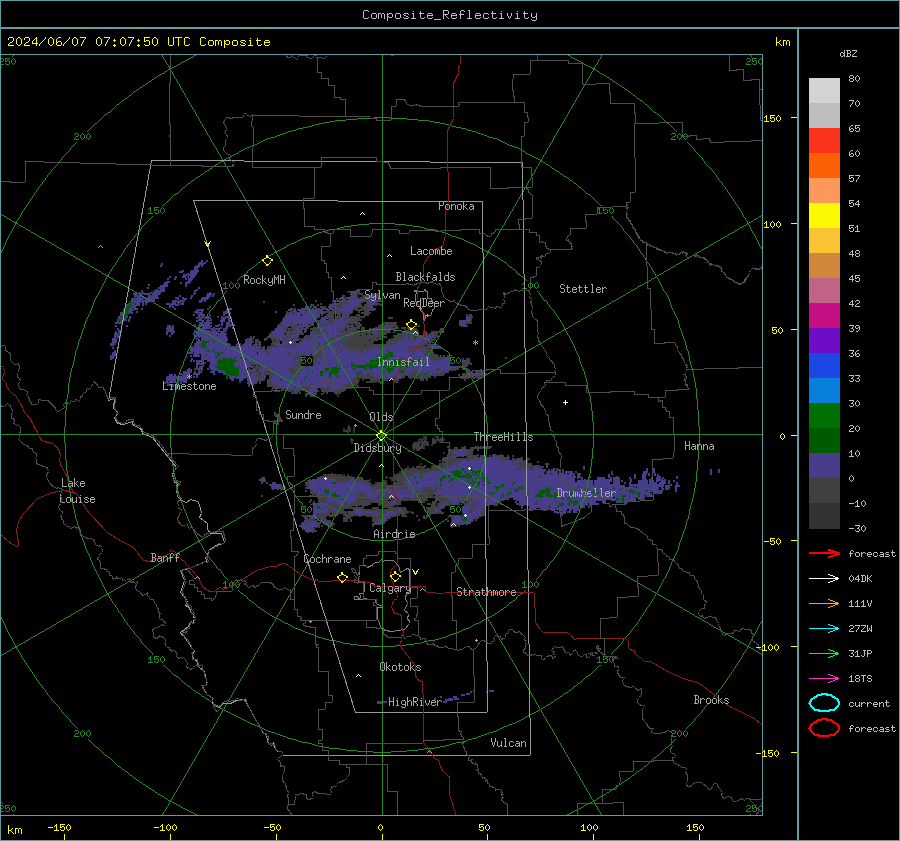This screenshot has height=841, width=900.
Task: Click the green 31JP arrow icon
Action: [x=824, y=653]
